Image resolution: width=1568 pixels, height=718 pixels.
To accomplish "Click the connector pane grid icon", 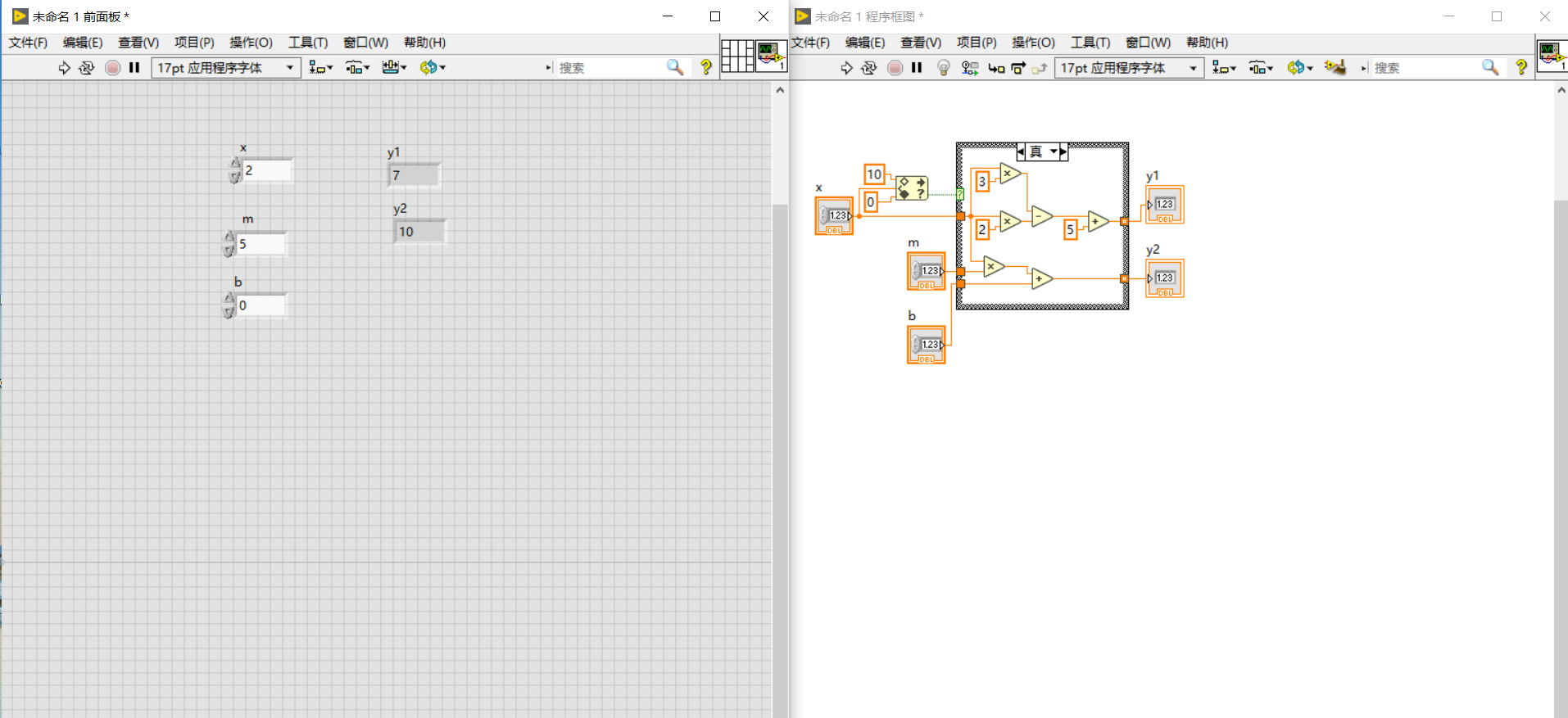I will click(737, 56).
